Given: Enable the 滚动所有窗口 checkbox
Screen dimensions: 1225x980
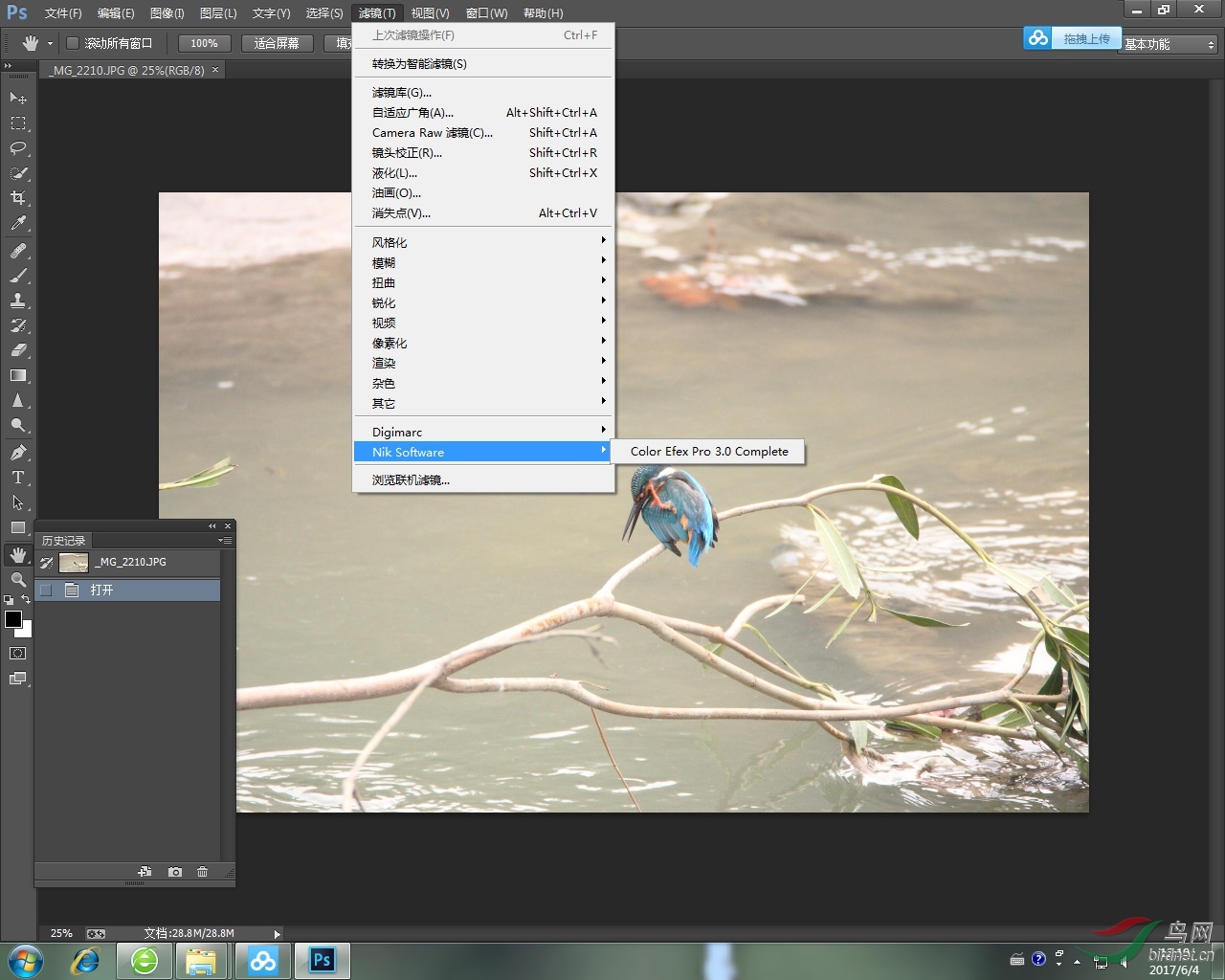Looking at the screenshot, I should 73,43.
